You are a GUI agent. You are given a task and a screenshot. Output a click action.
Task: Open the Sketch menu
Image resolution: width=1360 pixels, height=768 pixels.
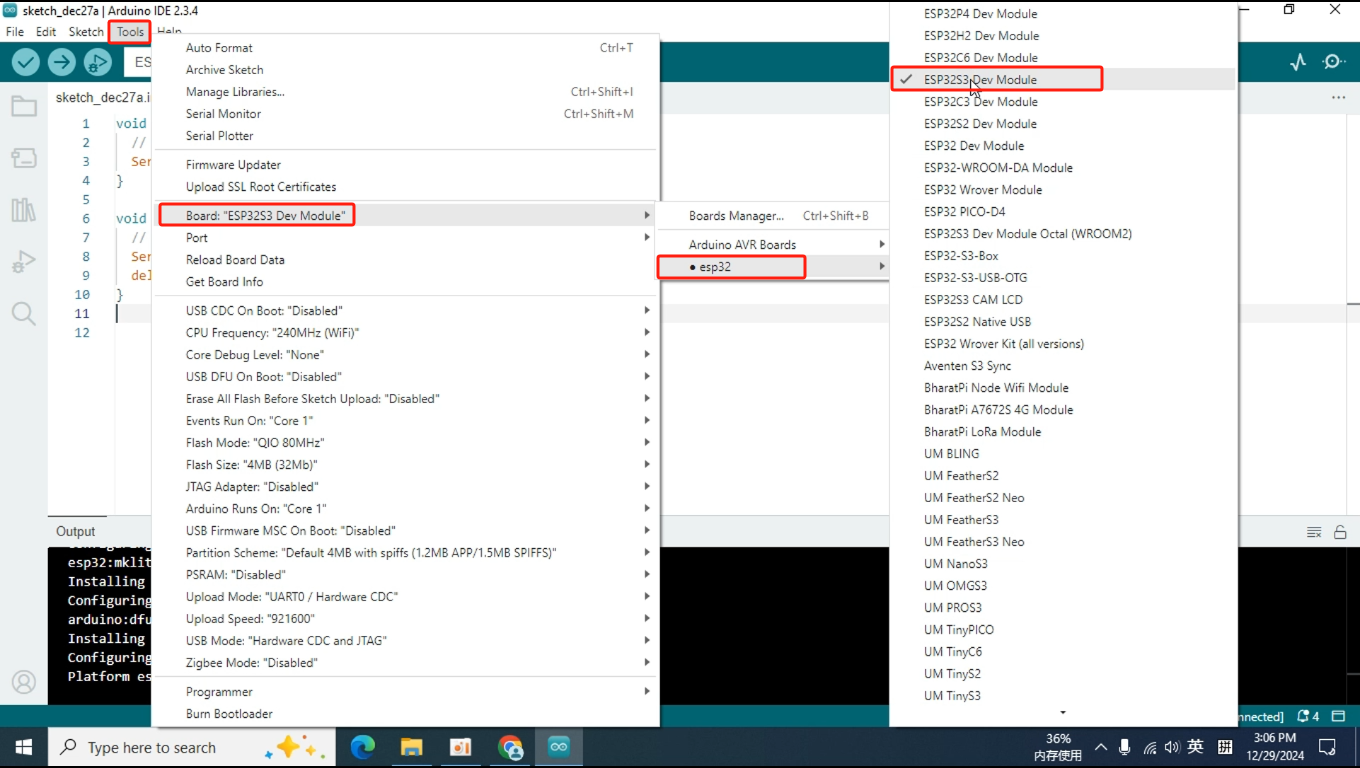tap(86, 32)
